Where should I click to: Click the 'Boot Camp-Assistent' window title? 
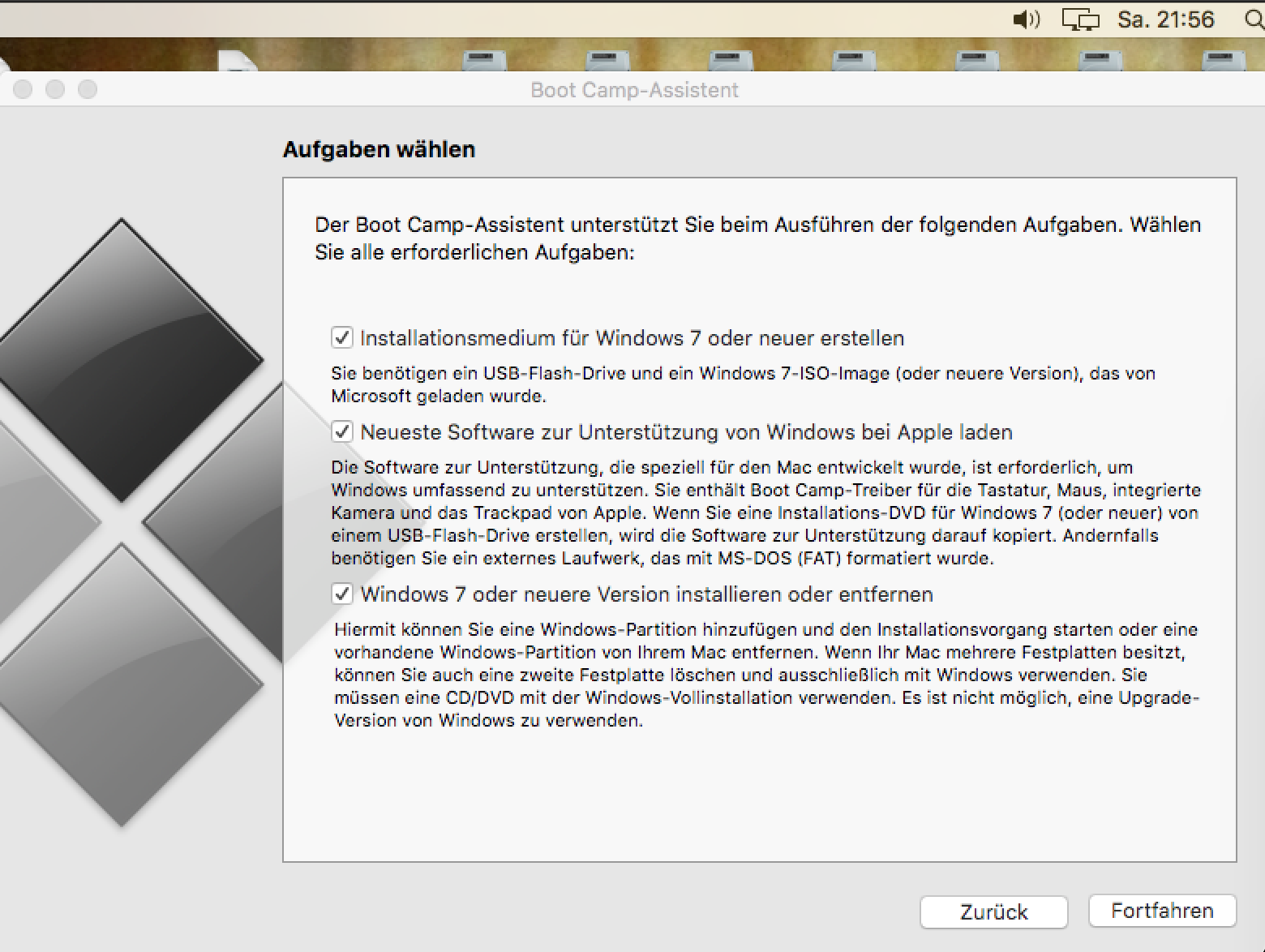pyautogui.click(x=634, y=90)
